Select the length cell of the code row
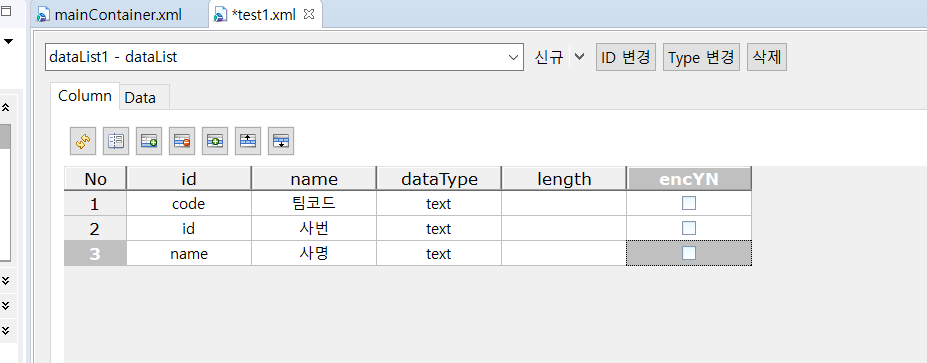The width and height of the screenshot is (927, 363). point(564,203)
